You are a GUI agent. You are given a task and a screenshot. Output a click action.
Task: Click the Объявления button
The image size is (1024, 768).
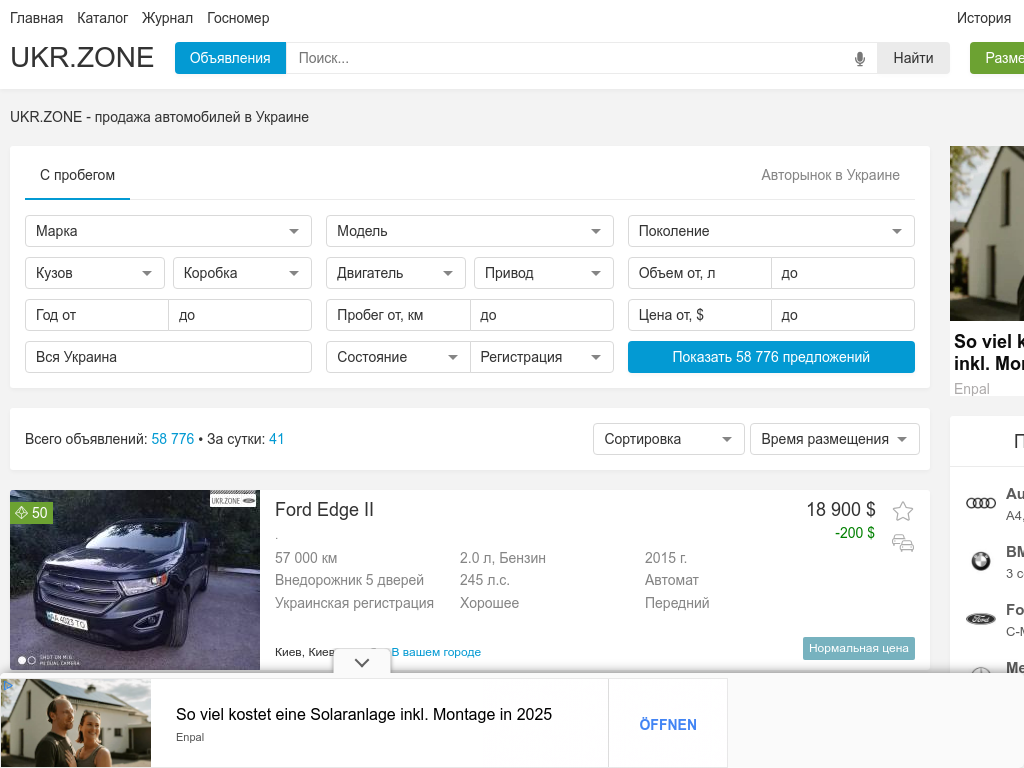click(230, 58)
